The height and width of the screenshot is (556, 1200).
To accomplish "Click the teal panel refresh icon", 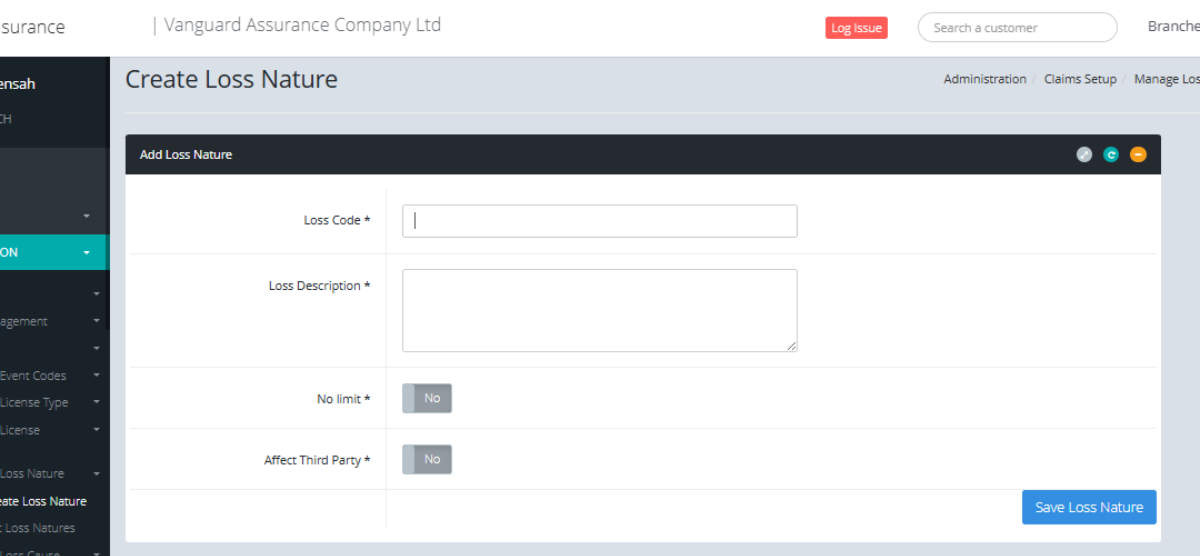I will coord(1111,154).
